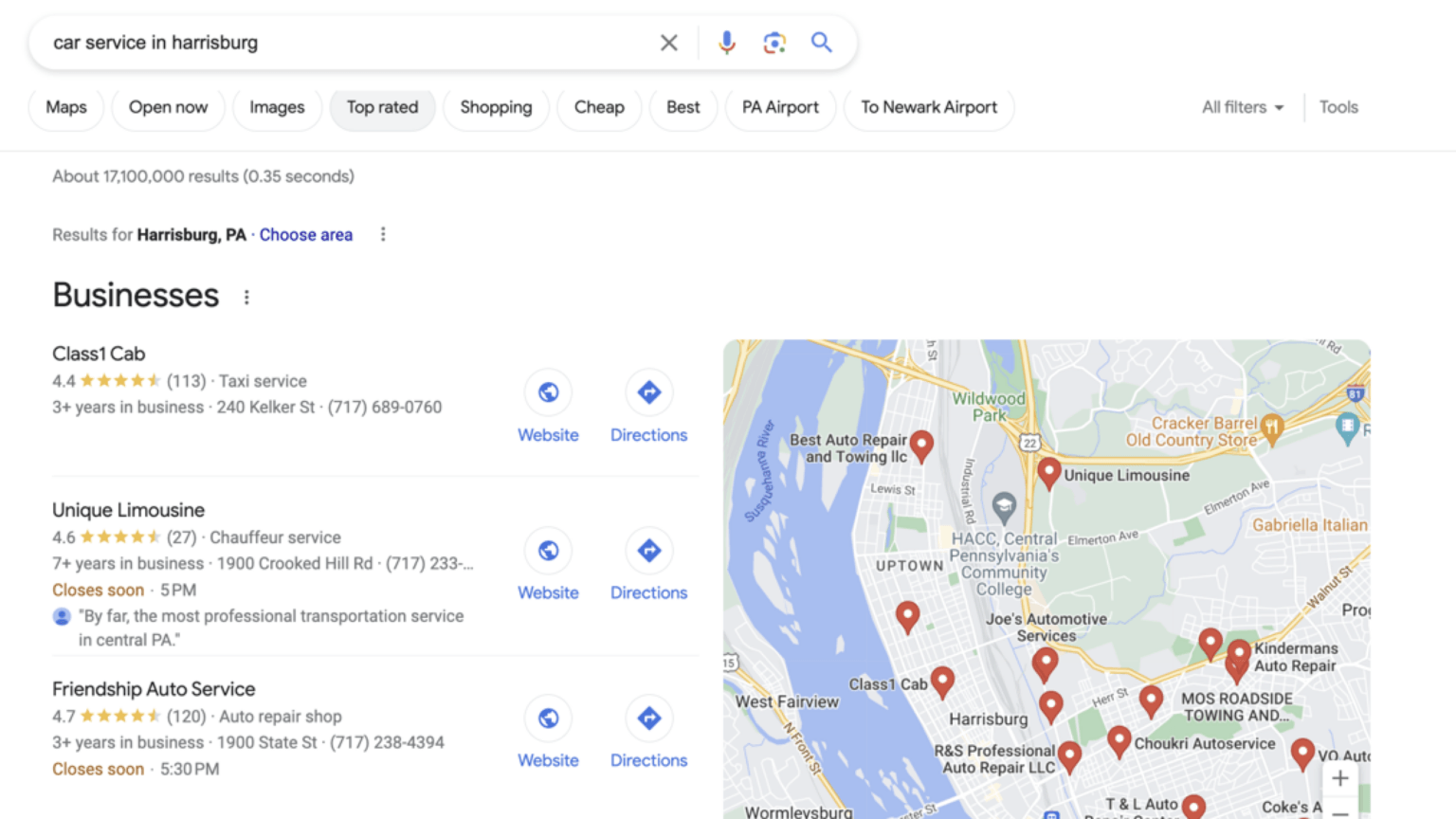Get Directions to Class1 Cab
Screen dimensions: 1456x819
pos(648,391)
